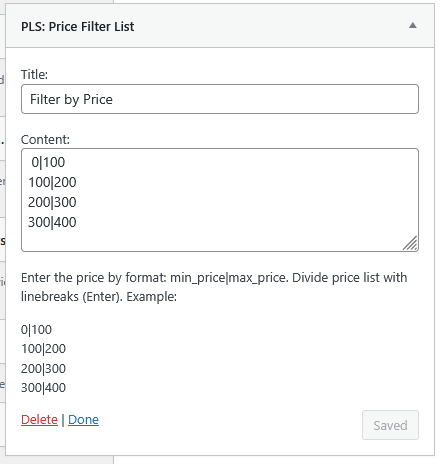This screenshot has height=464, width=440.
Task: Click the PLS: Price Filter List heading
Action: 77,27
